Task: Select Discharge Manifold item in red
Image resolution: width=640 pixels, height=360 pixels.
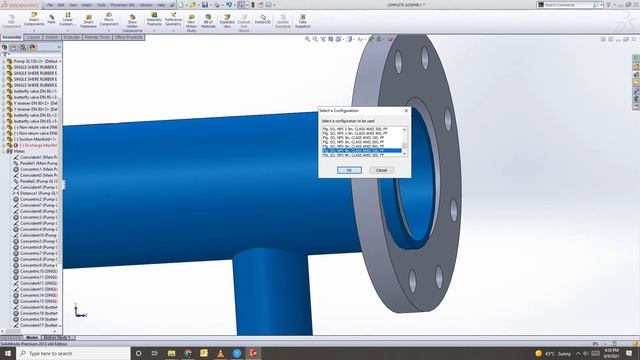Action: (38, 145)
